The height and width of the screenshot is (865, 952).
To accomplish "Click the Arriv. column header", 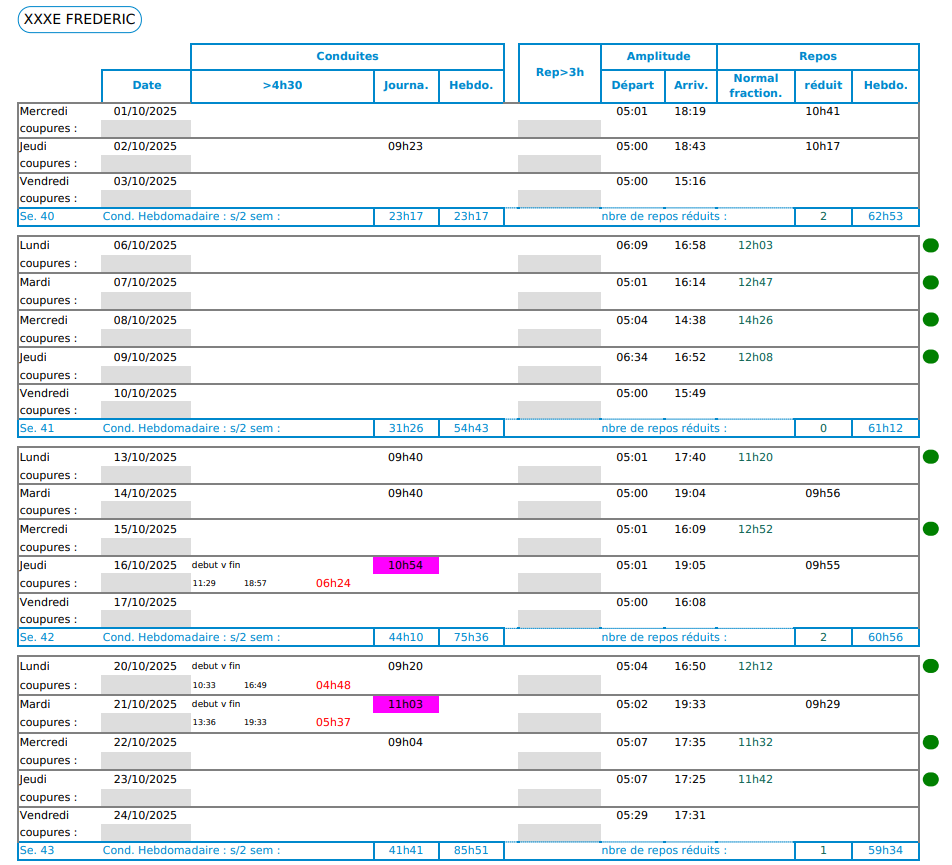I will (x=691, y=86).
